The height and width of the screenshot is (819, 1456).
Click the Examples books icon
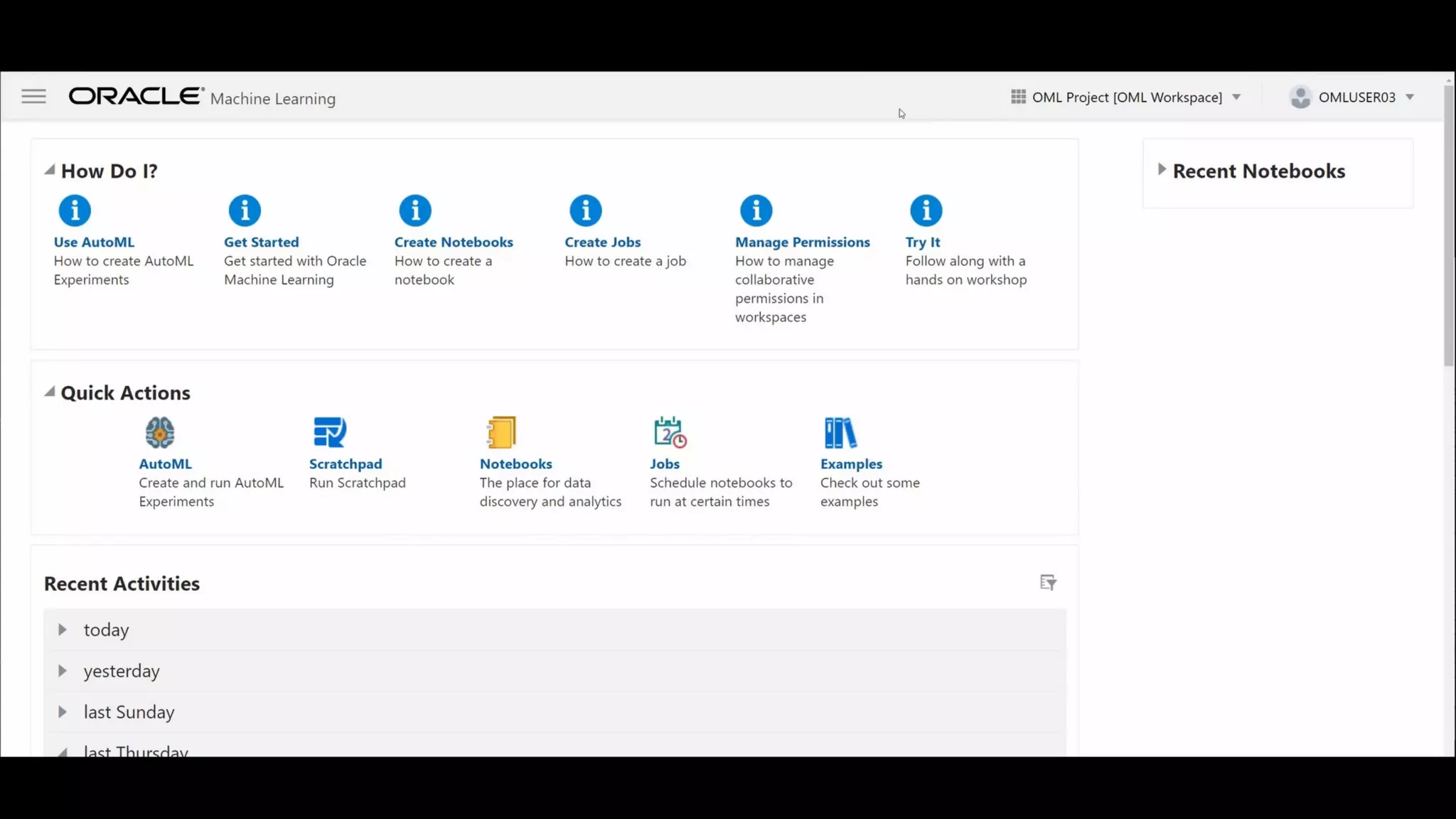840,432
